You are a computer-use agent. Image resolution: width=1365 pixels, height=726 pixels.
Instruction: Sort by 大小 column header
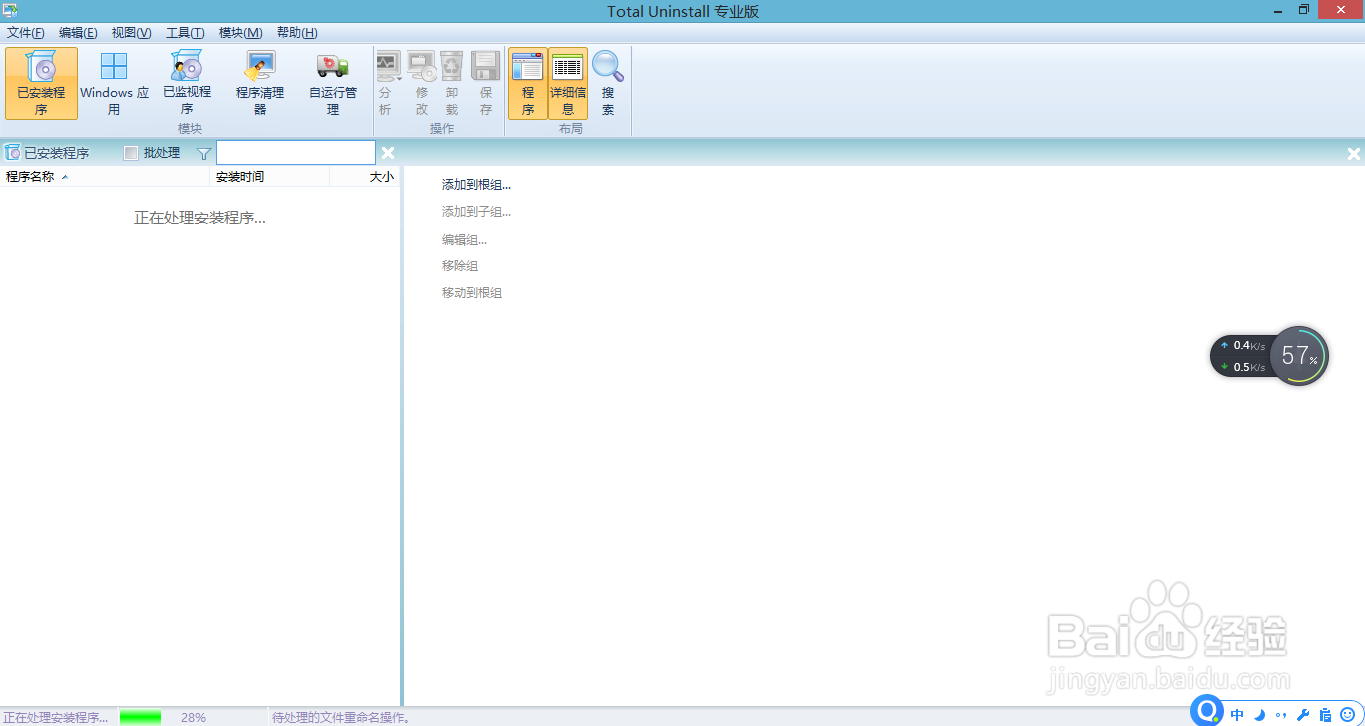pyautogui.click(x=365, y=177)
